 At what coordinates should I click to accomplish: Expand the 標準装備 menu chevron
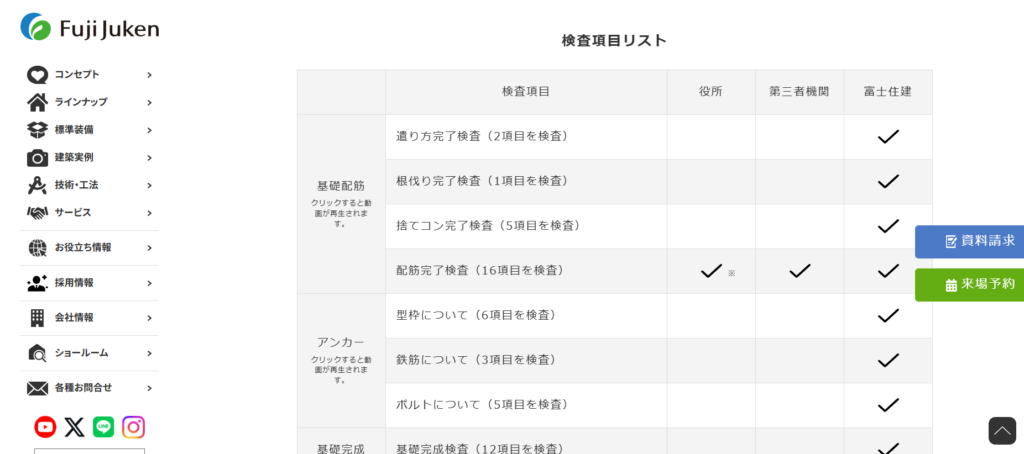[x=149, y=130]
